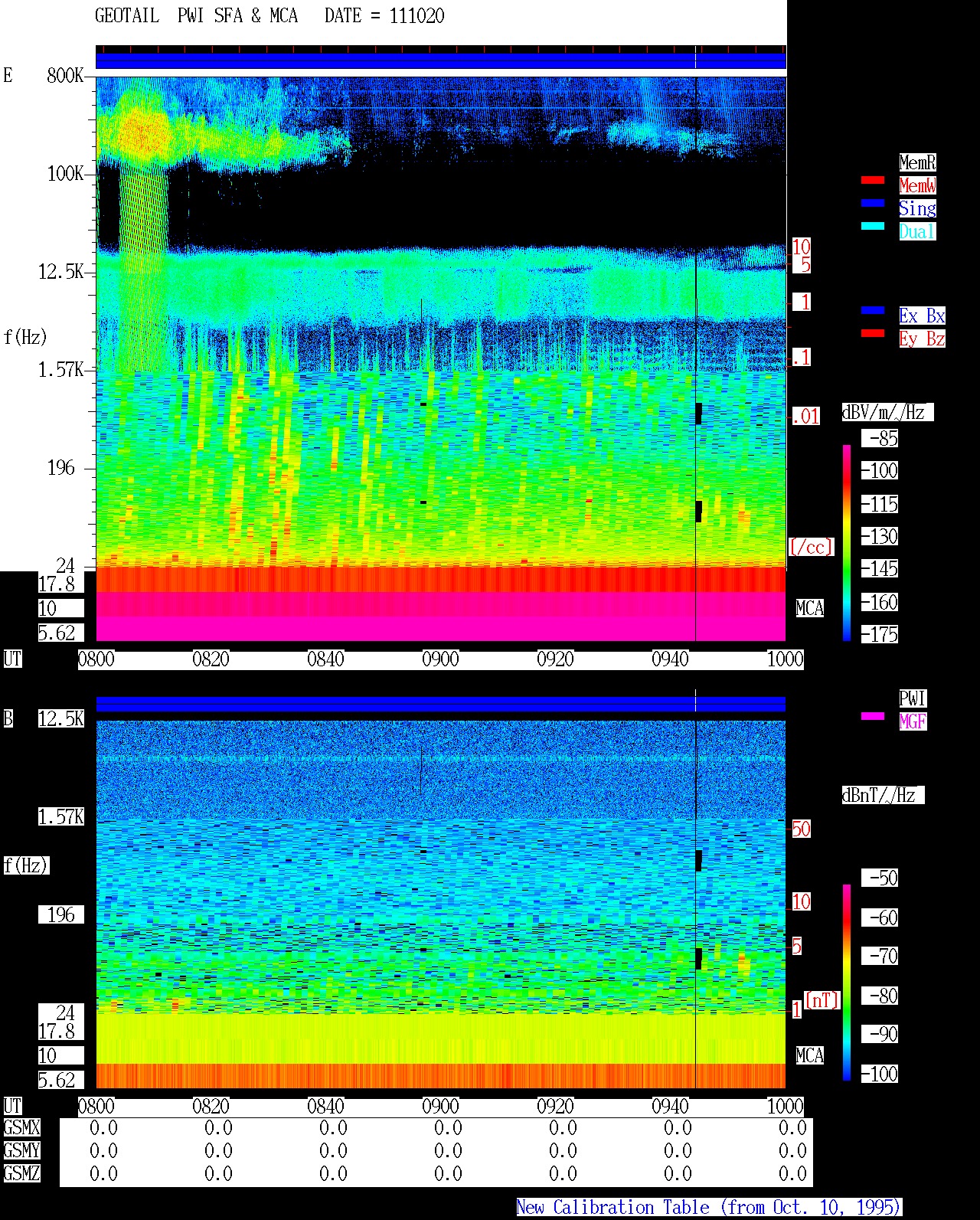Click the cyan Dual legend swatch

[872, 226]
